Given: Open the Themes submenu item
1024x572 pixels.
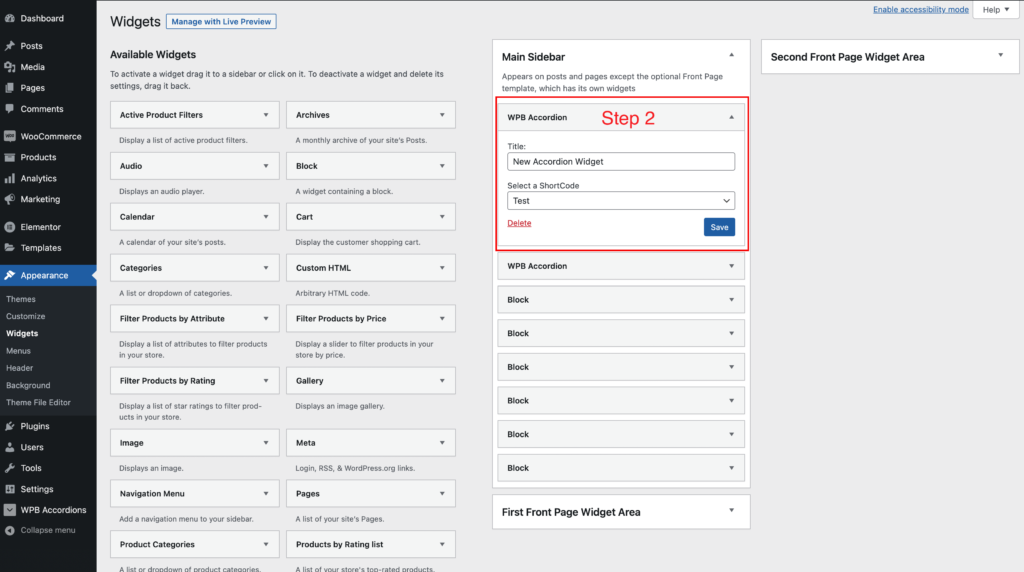Looking at the screenshot, I should [21, 299].
